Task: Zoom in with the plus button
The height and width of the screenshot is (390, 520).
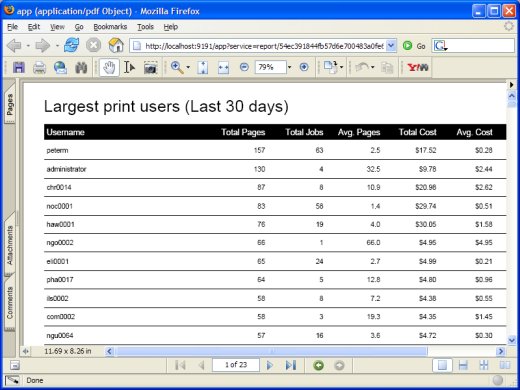Action: (x=304, y=67)
